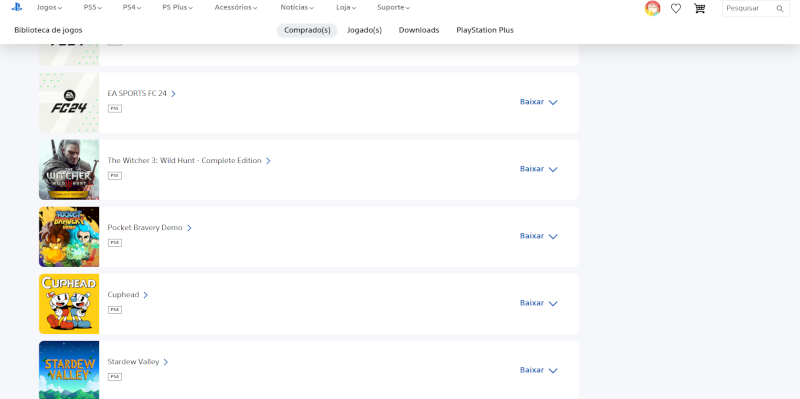Open the user profile avatar

click(653, 8)
